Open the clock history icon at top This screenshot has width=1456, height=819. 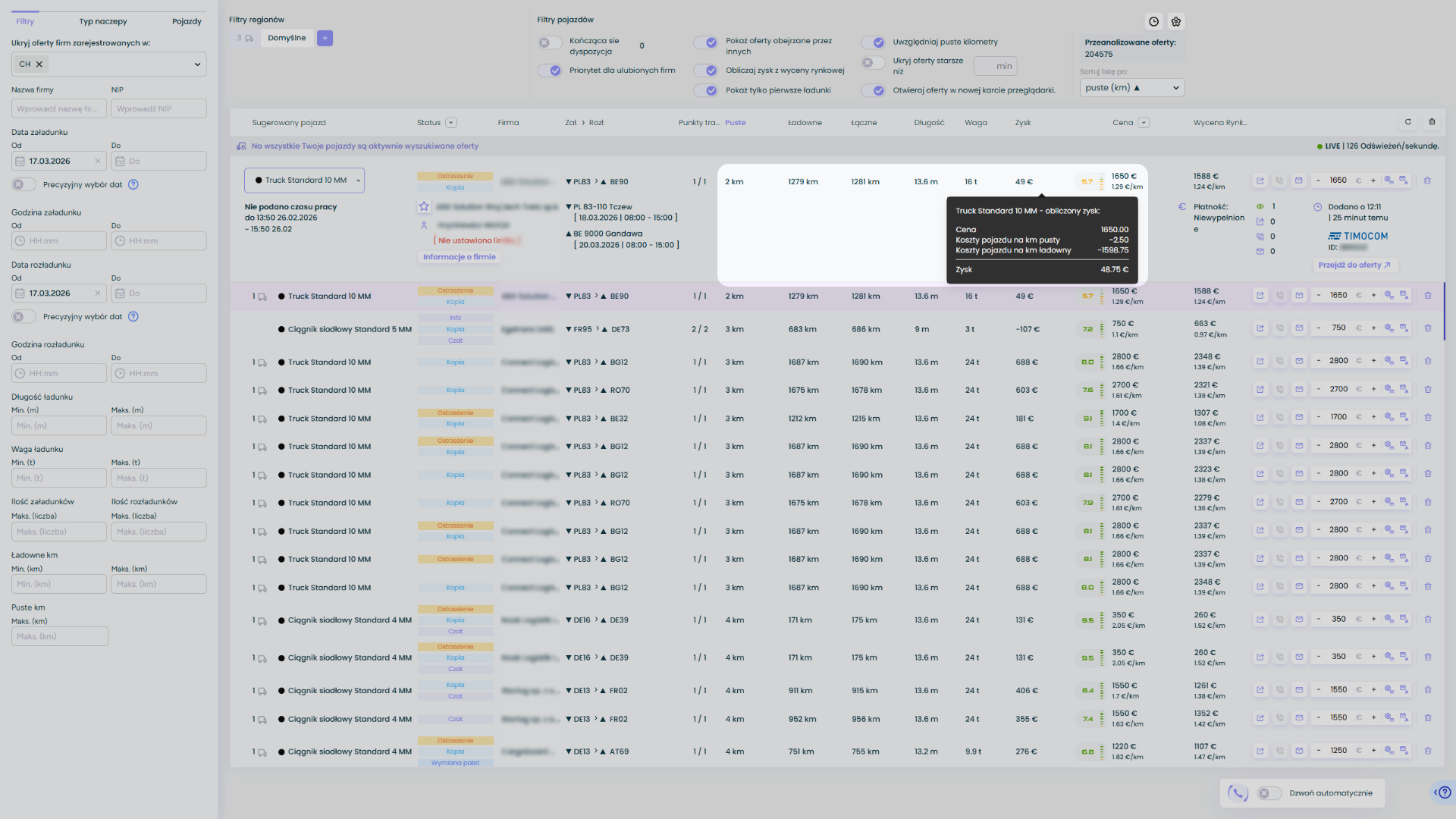[x=1153, y=22]
